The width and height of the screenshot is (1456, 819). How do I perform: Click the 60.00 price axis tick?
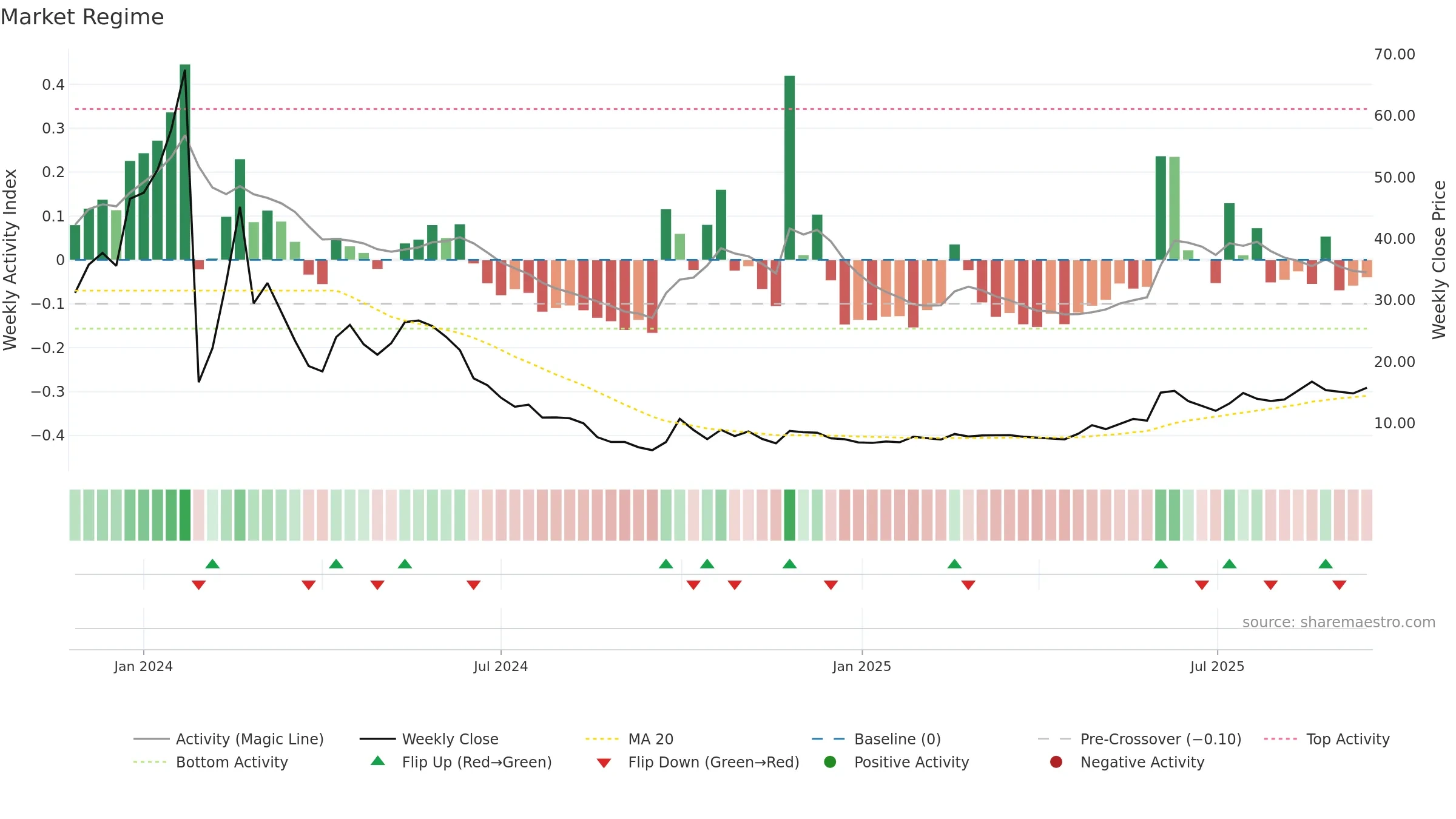[1394, 115]
